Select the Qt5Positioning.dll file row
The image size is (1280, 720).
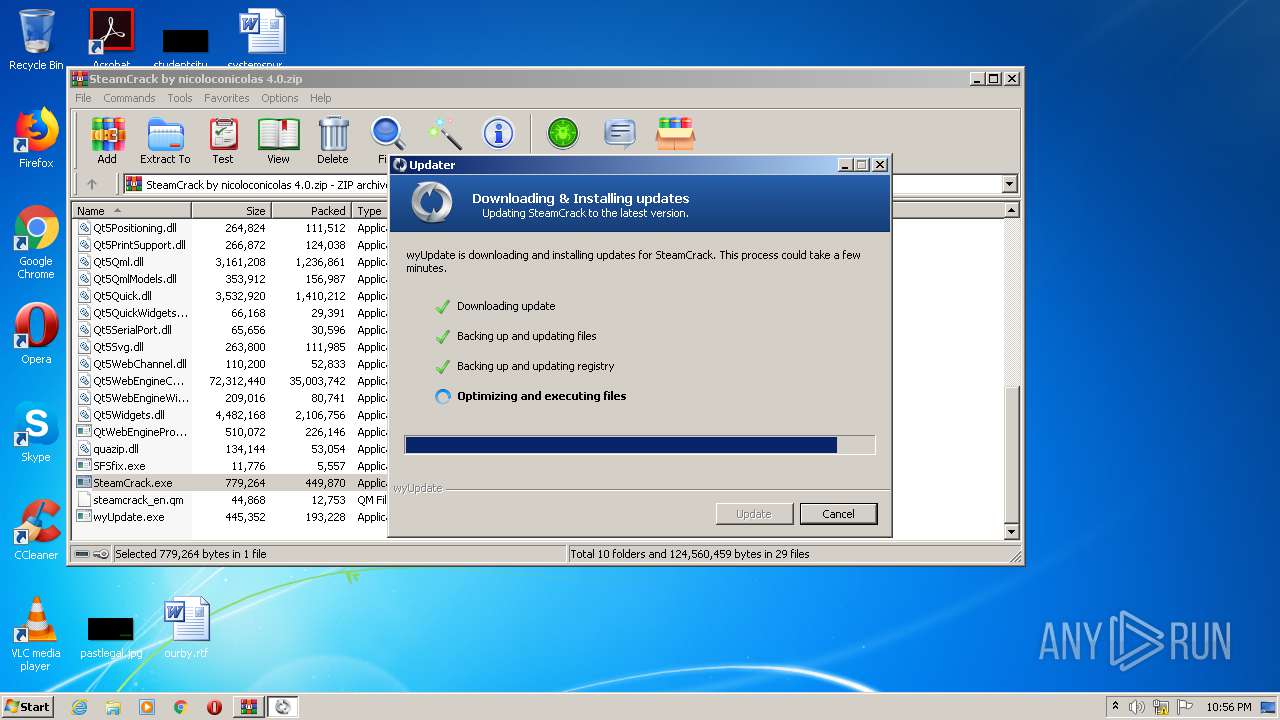coord(231,228)
